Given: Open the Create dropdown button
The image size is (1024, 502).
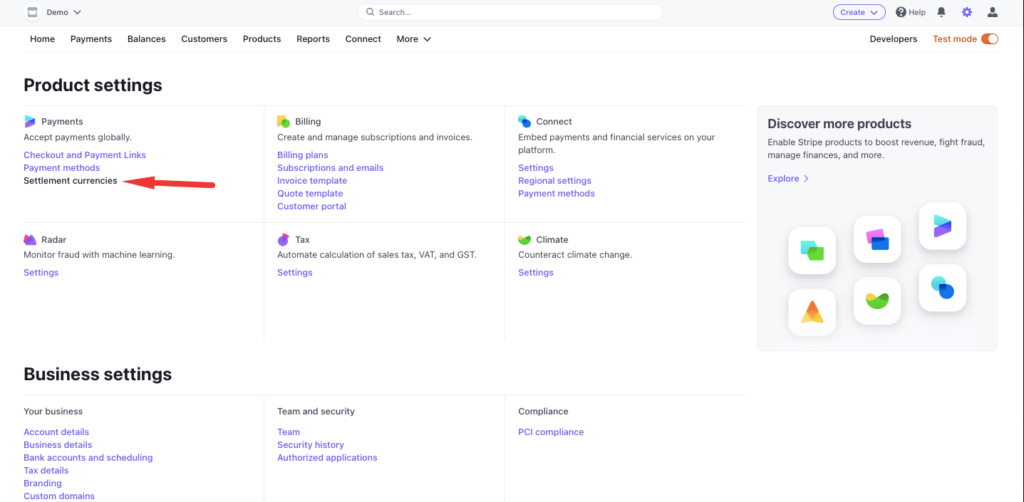Looking at the screenshot, I should pos(859,12).
